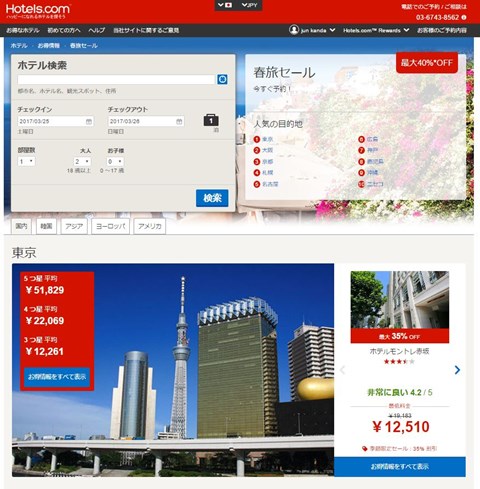Screen dimensions: 480x489
Task: Click the 4-star average price ¥22,069
Action: coord(45,321)
